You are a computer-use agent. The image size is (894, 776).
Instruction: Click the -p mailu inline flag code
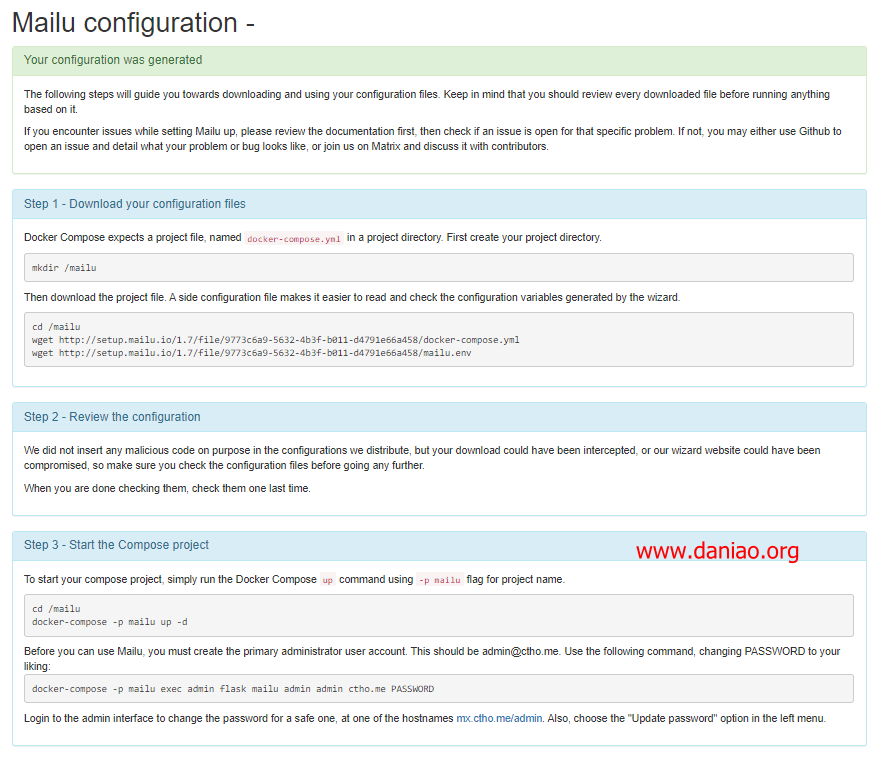coord(440,580)
